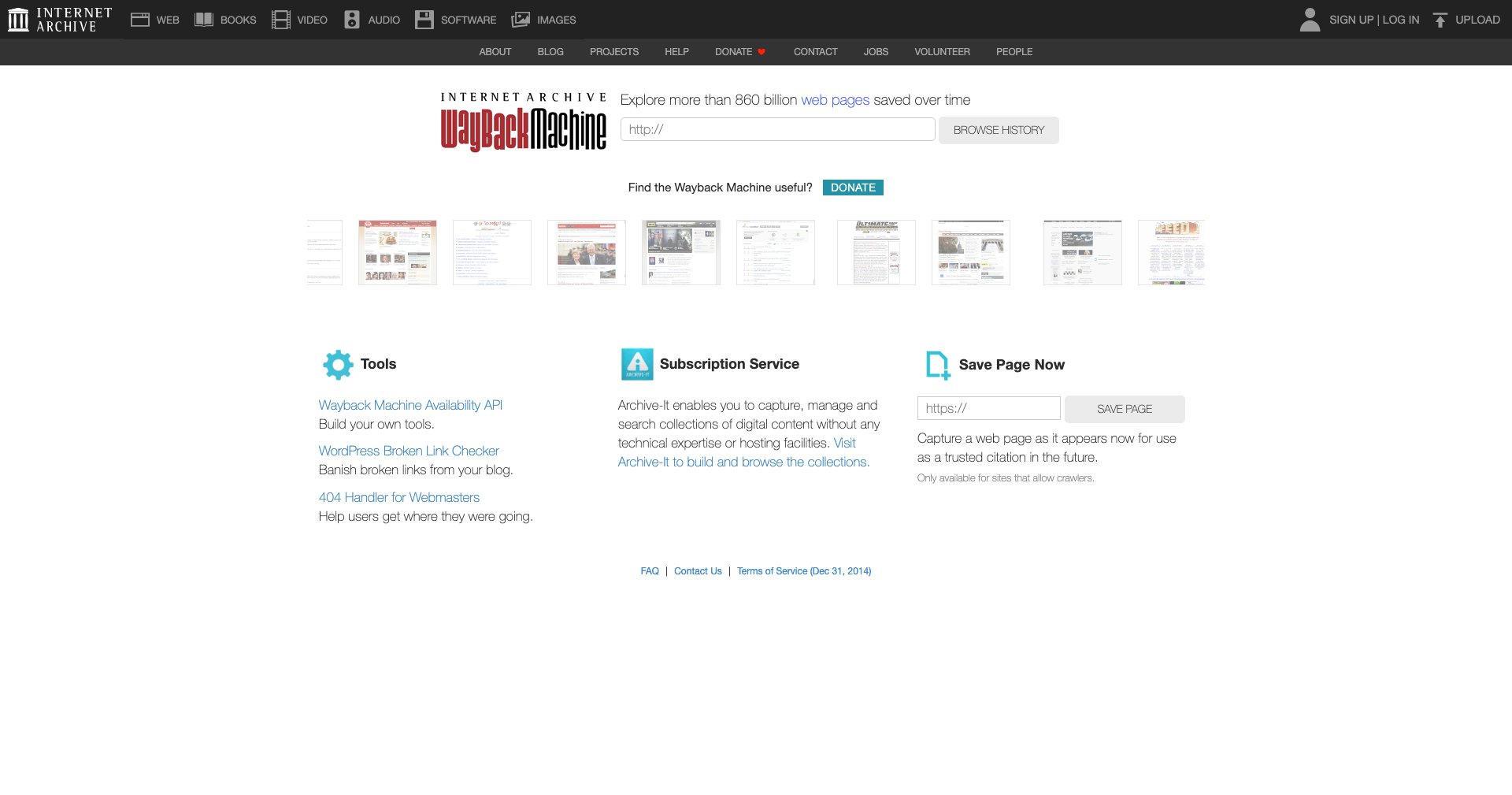Click the Tools gear icon
The image size is (1512, 795).
(337, 364)
